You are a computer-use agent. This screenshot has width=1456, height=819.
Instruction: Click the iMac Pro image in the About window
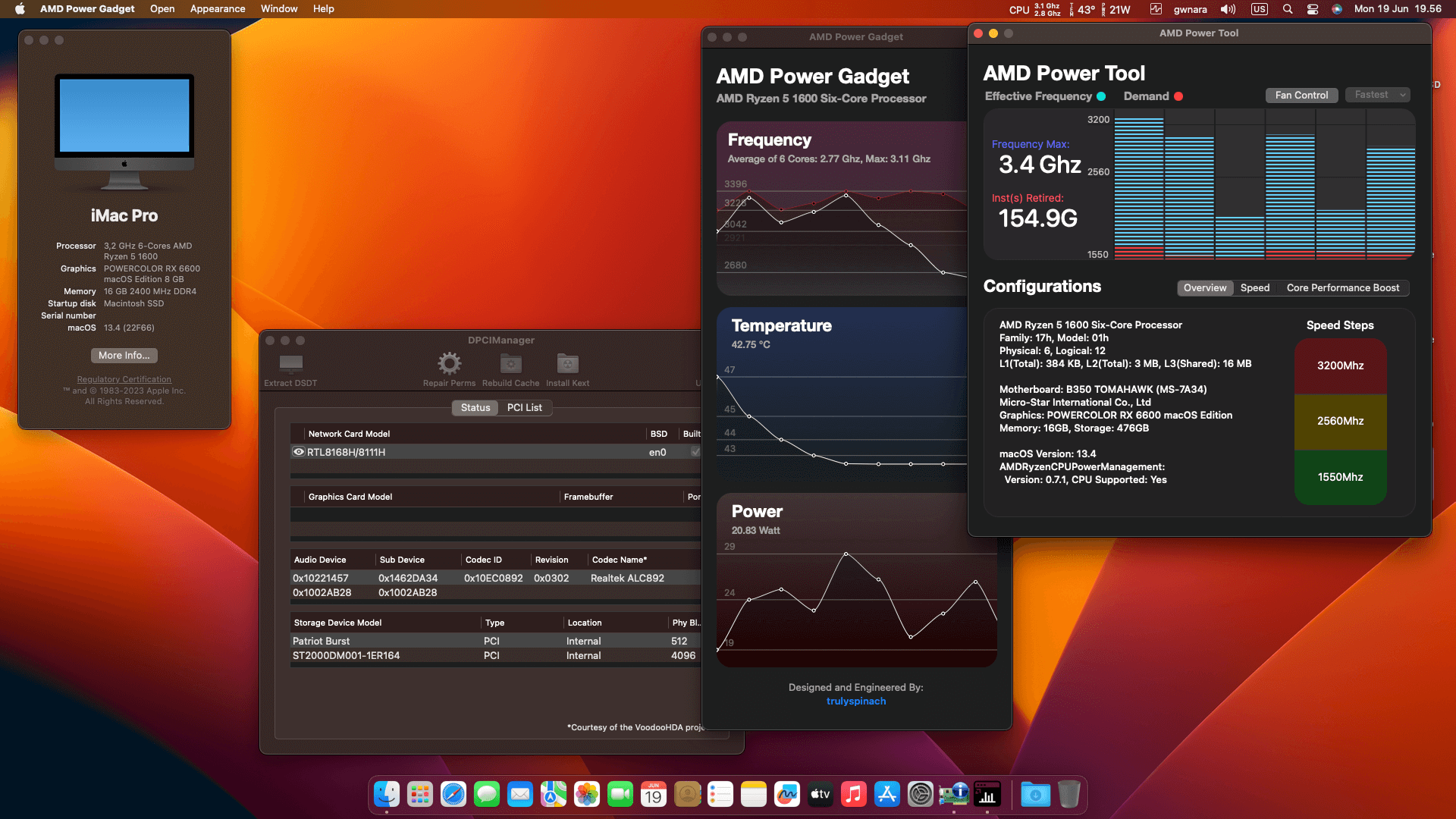[x=124, y=132]
